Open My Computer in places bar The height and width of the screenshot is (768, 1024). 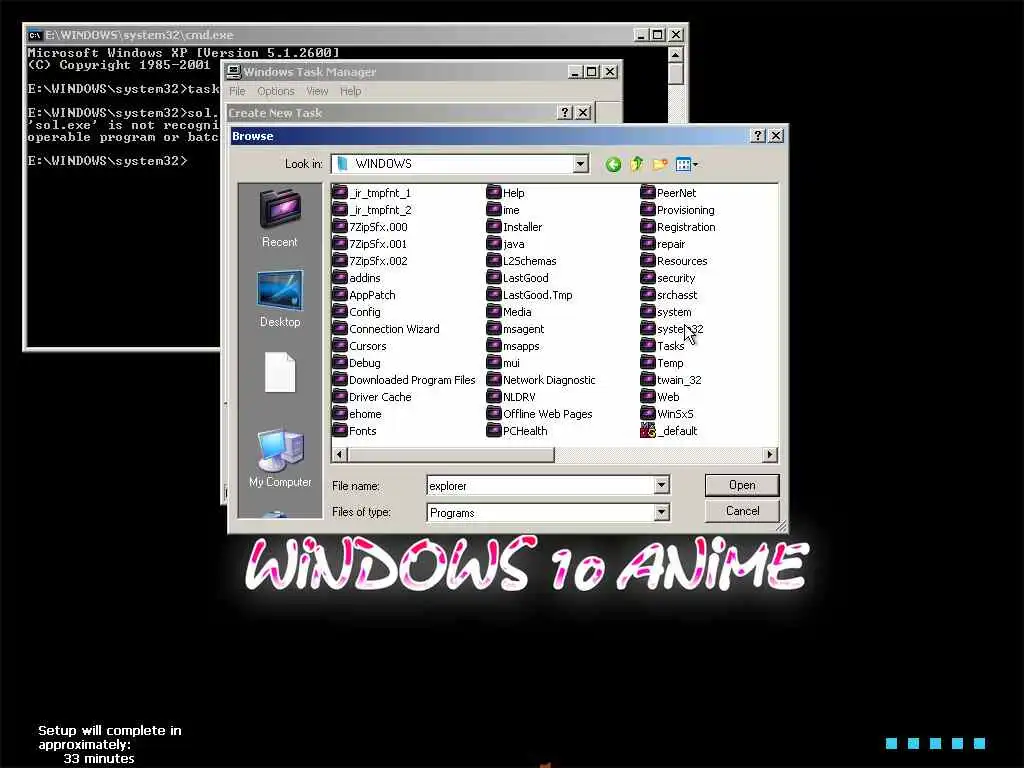point(280,458)
